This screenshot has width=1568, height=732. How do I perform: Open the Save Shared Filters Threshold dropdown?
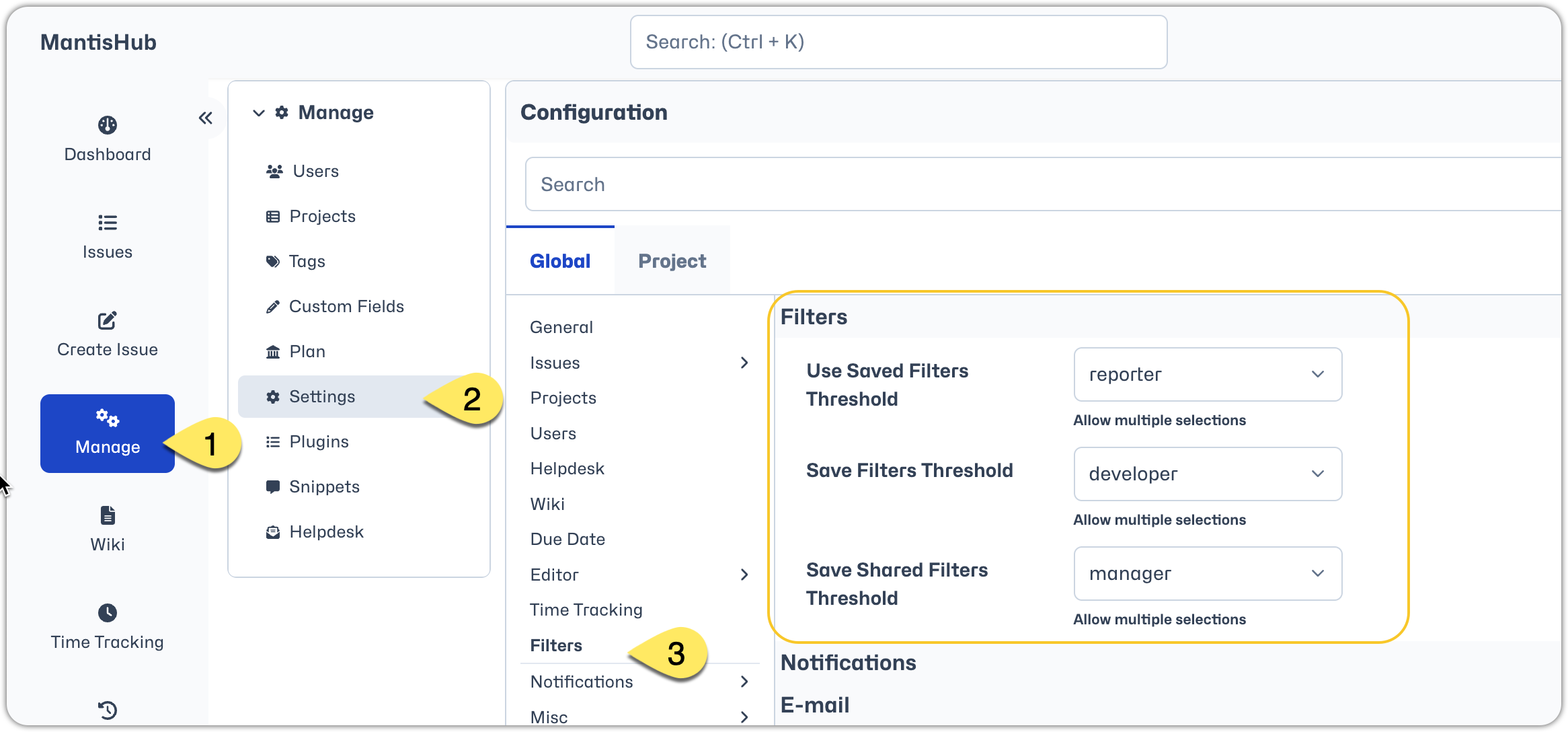(1208, 574)
